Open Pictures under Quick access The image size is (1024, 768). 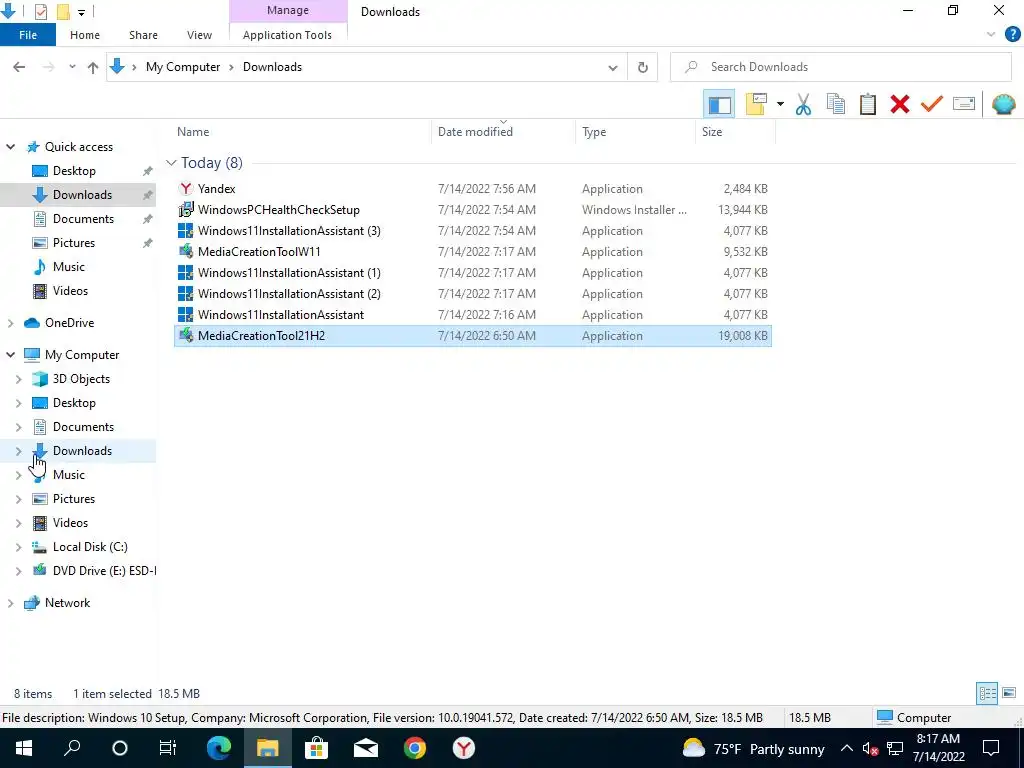tap(74, 243)
